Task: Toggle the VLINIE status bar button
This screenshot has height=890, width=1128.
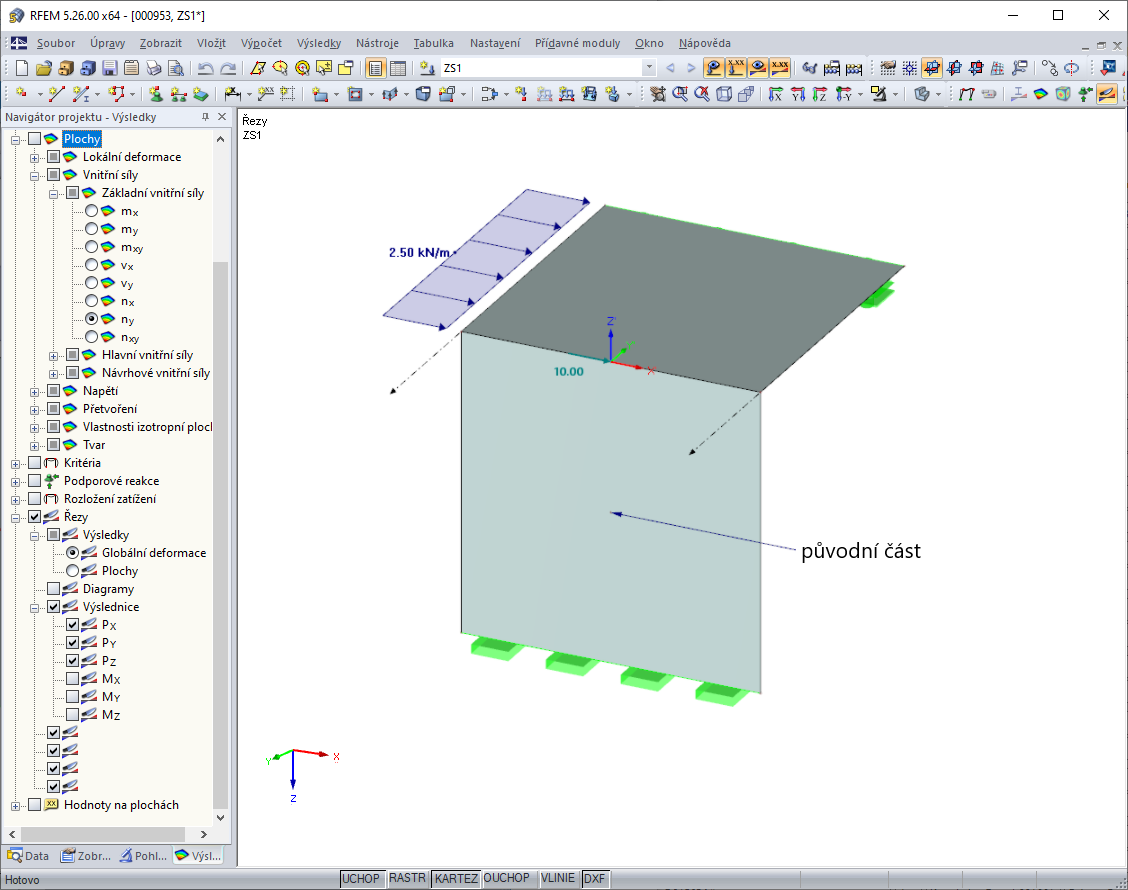Action: 558,878
